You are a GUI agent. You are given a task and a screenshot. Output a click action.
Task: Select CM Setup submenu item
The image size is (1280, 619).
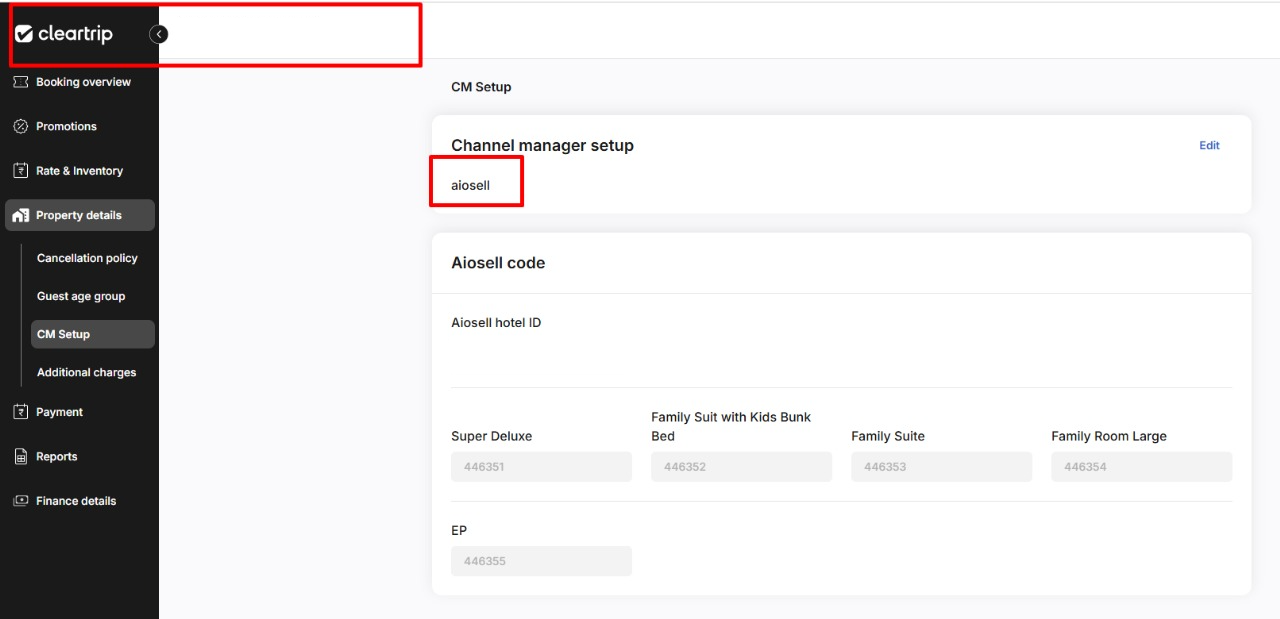[x=63, y=334]
